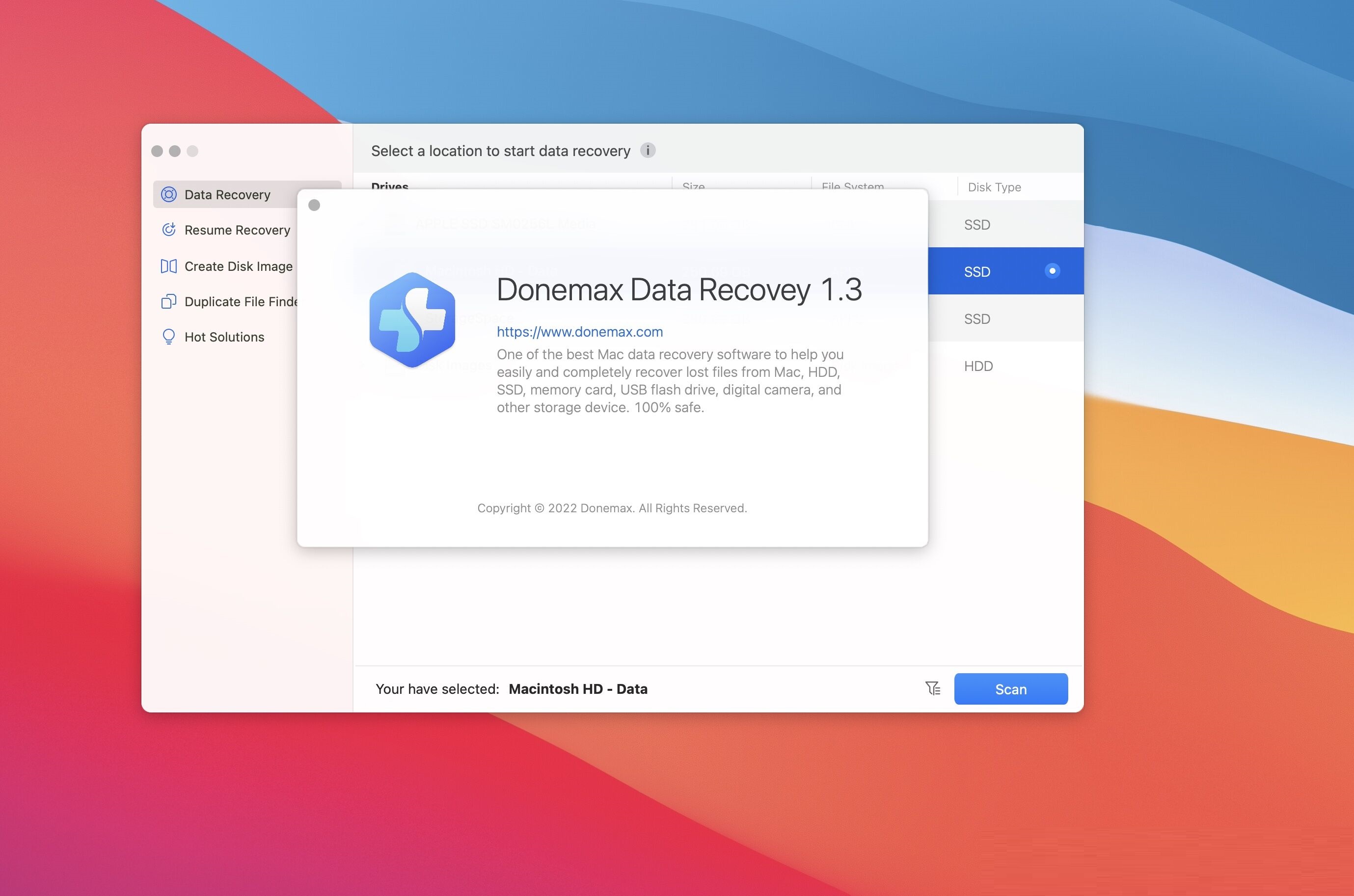Click the Data Recovery sidebar icon
Screen dimensions: 1354x896
(x=169, y=194)
